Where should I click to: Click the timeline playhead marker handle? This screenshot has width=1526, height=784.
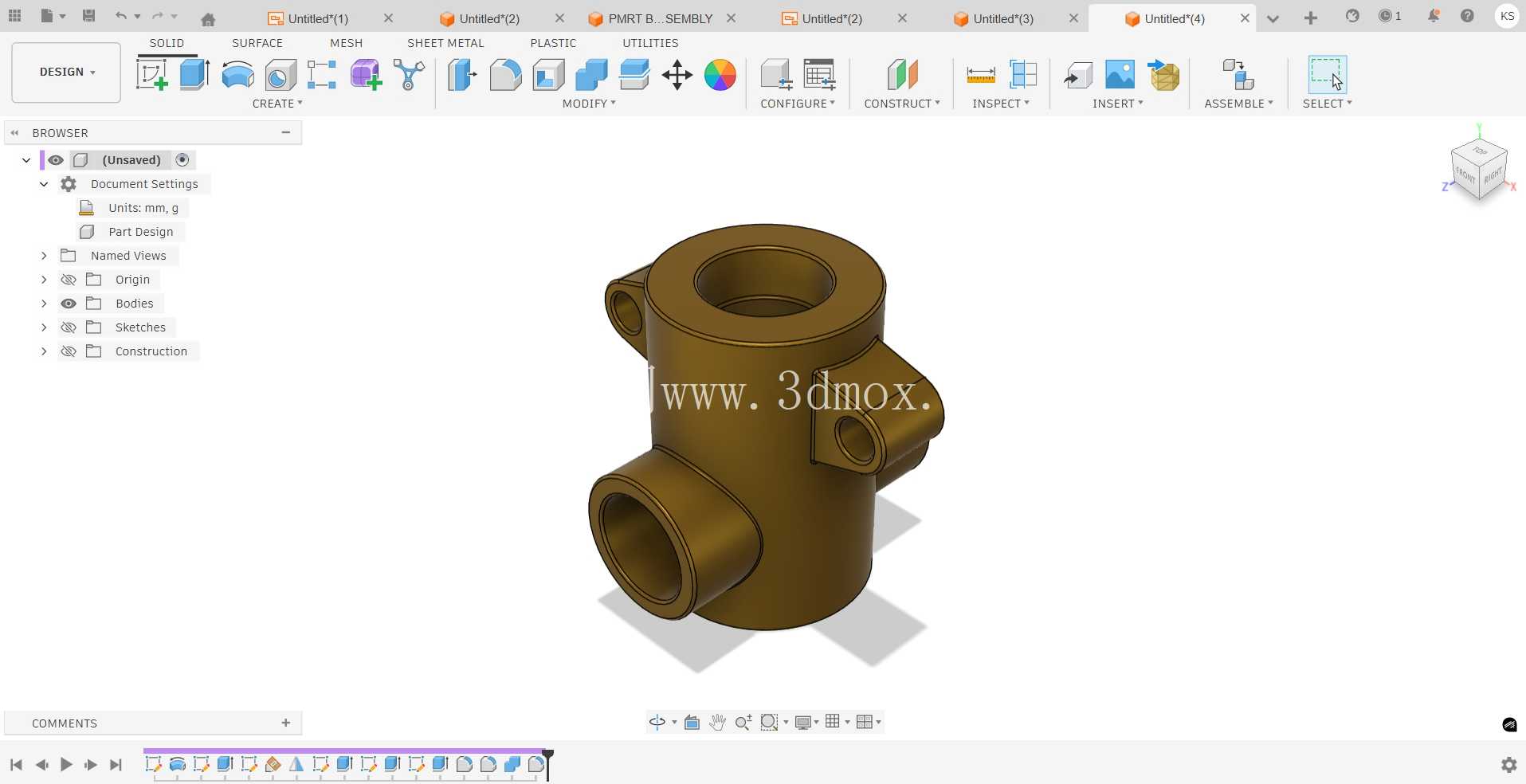click(x=547, y=755)
